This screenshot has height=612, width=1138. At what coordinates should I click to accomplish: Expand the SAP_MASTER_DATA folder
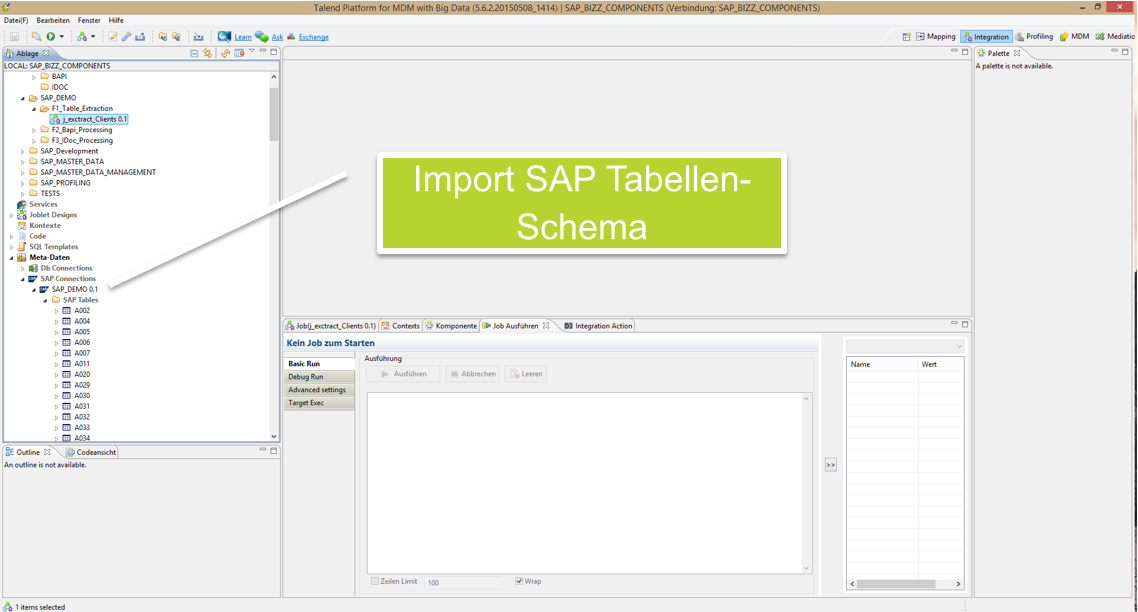pyautogui.click(x=22, y=162)
